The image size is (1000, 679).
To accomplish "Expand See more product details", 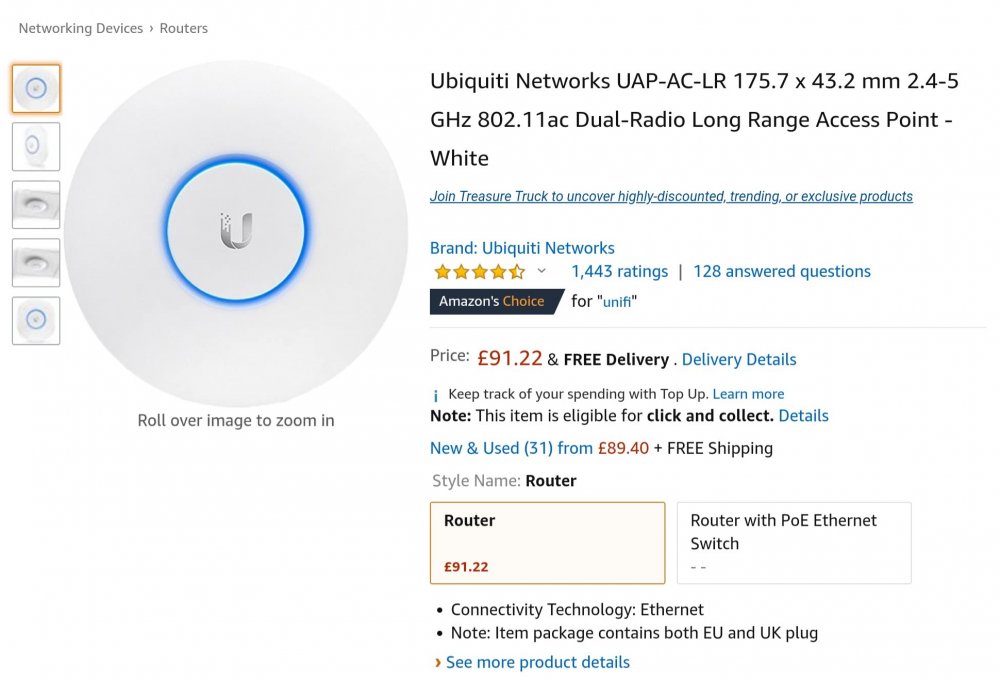I will (538, 662).
